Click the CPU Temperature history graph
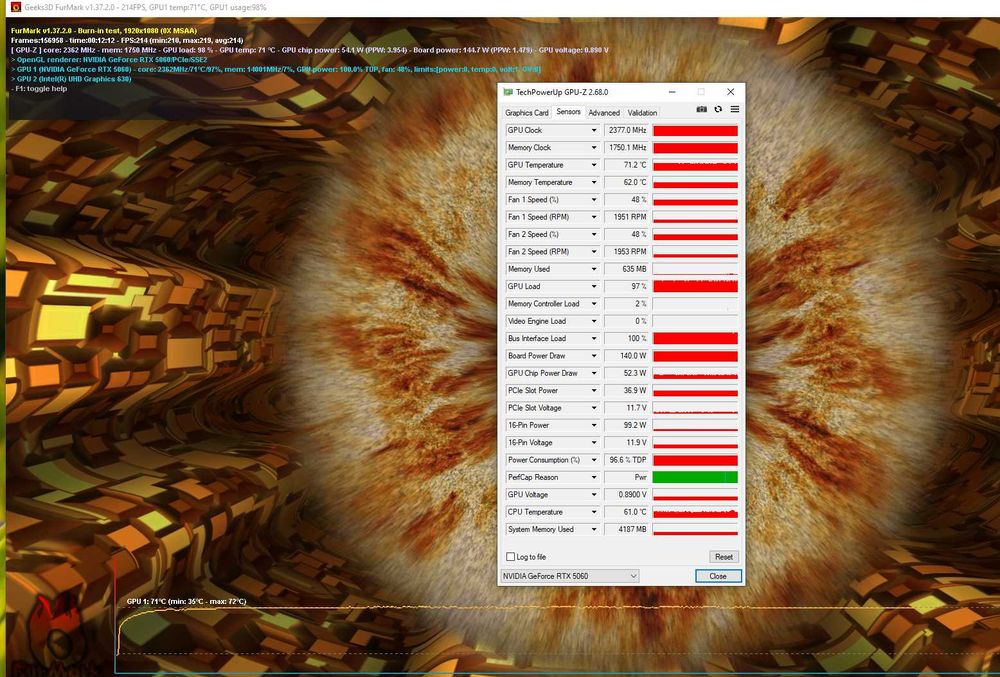 click(695, 513)
